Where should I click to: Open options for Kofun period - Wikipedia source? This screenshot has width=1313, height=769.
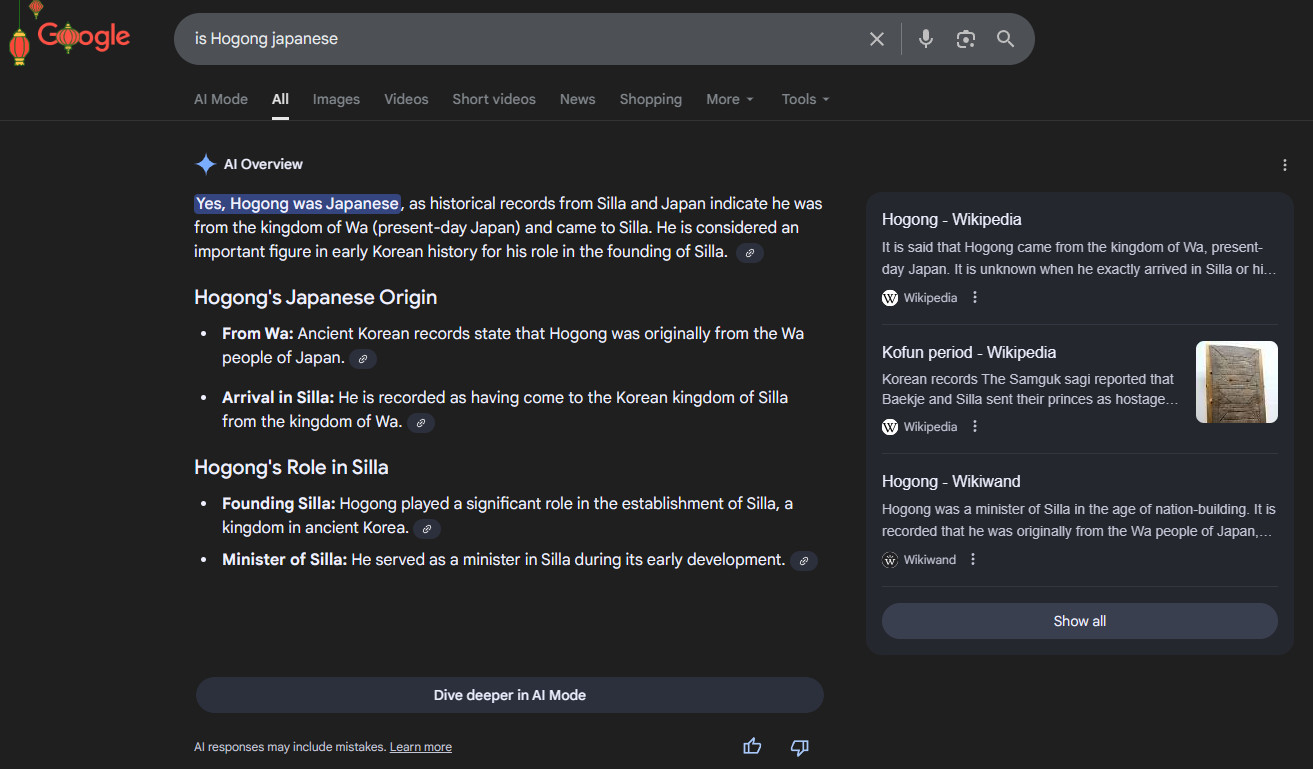(975, 426)
